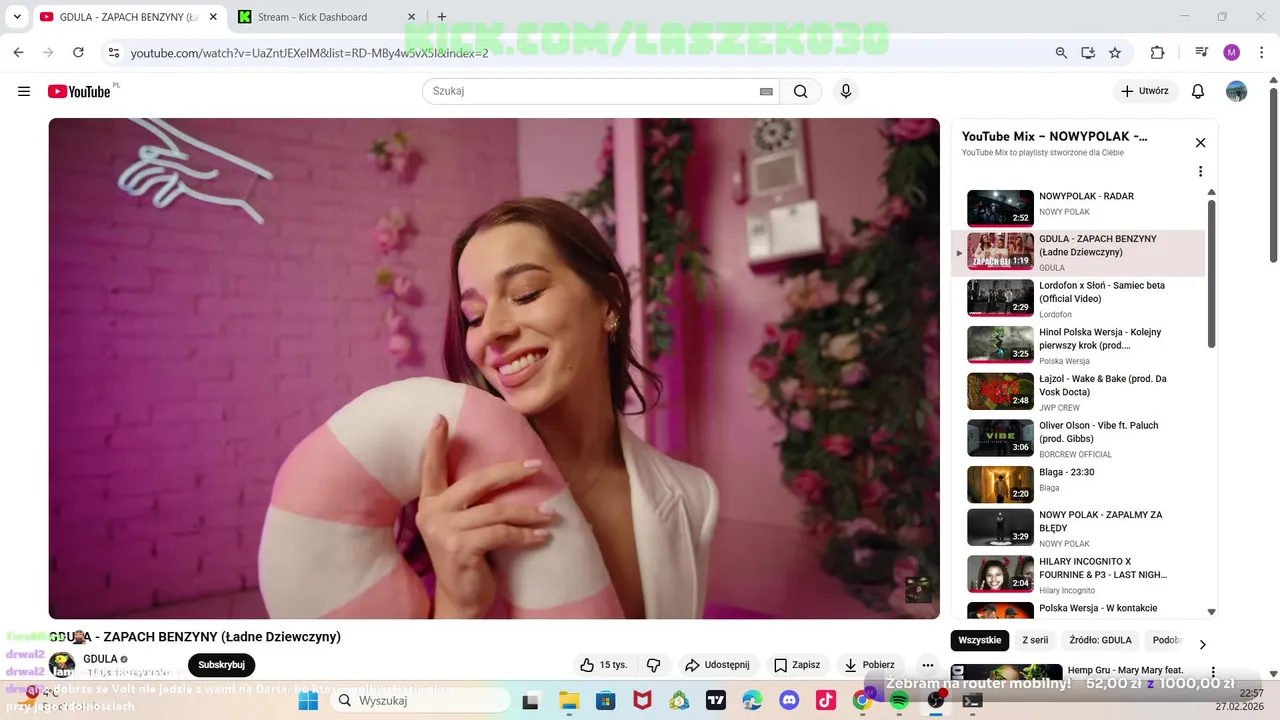Screen dimensions: 1280x720
Task: Play NOWY POLAK - ZAPALMY ZA BŁĘDY
Action: (x=1080, y=528)
